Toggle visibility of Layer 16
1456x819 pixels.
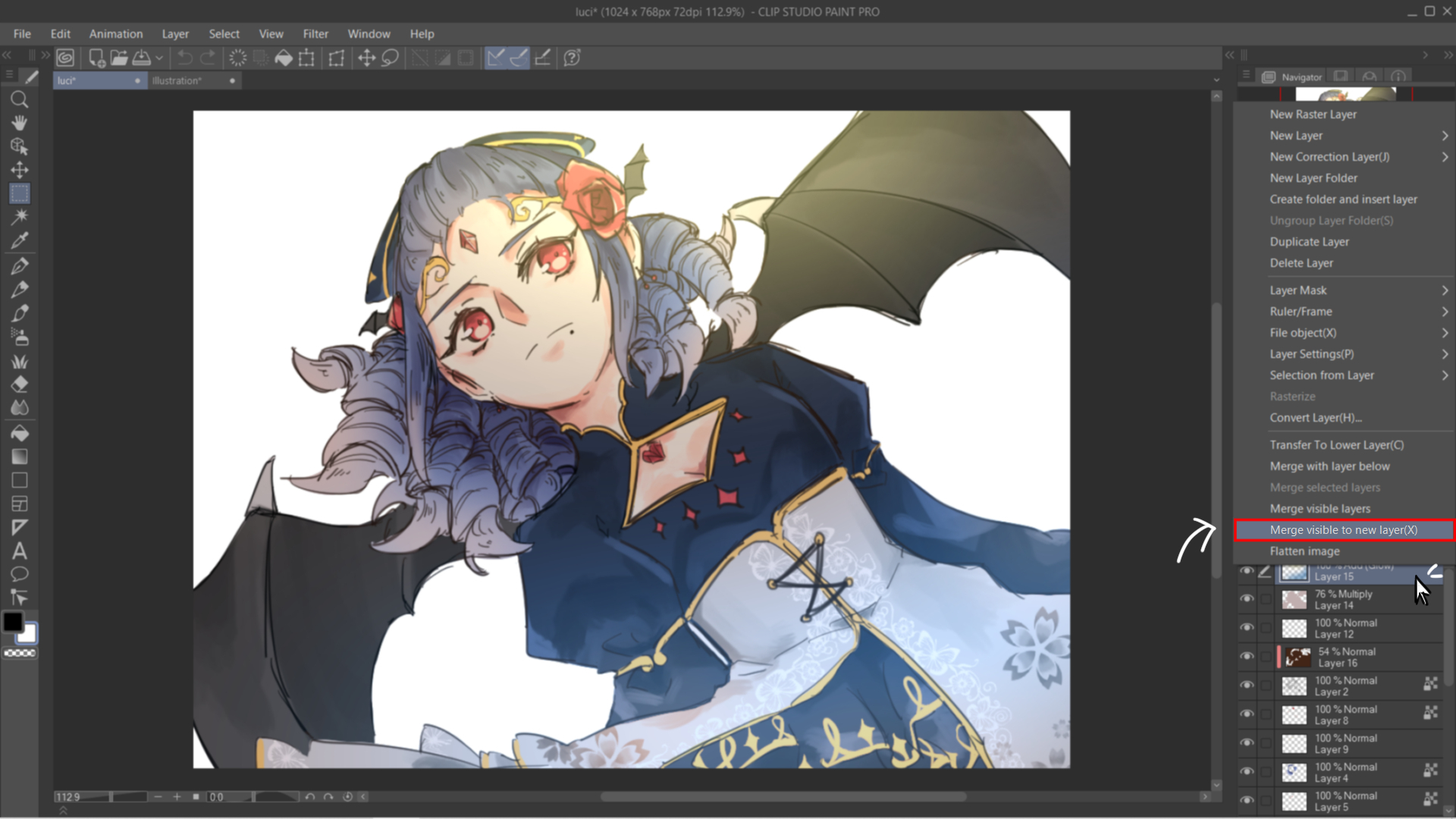click(1247, 657)
